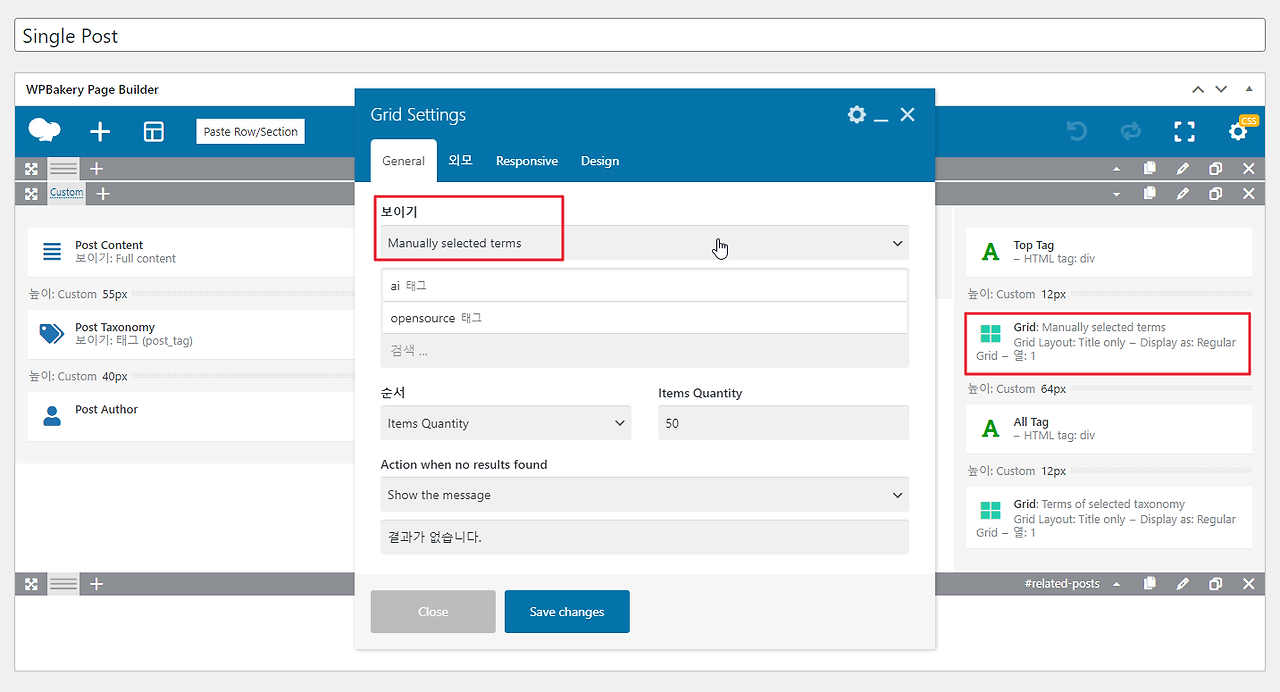Select the Post Taxonomy element

click(191, 334)
